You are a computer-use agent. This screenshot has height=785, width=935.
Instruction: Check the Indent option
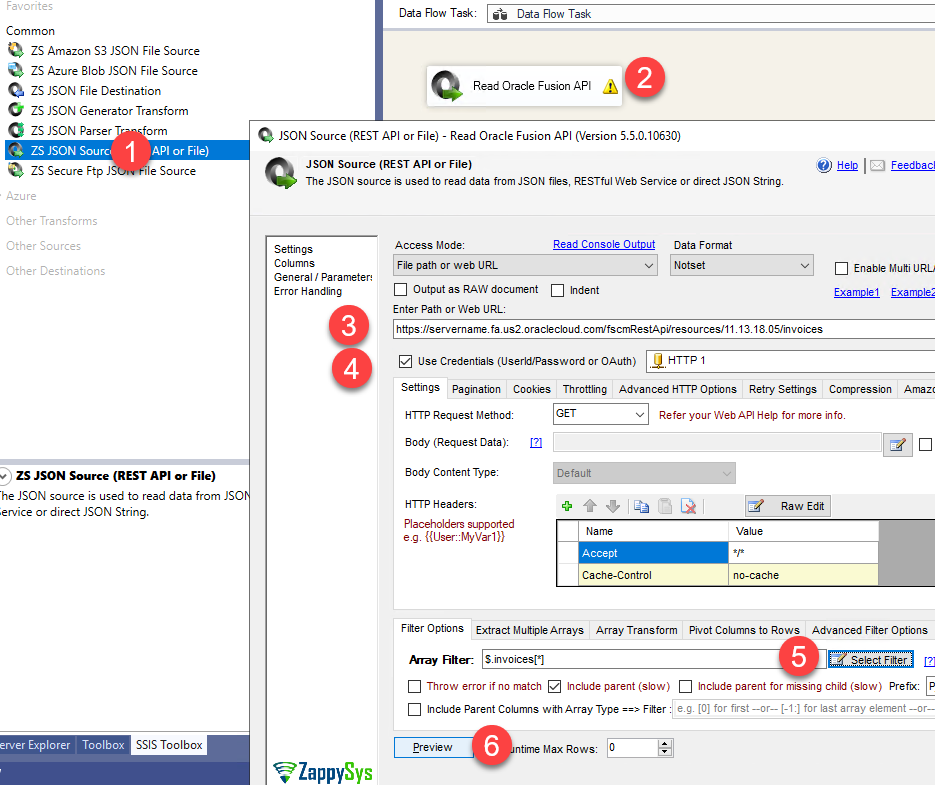point(558,290)
